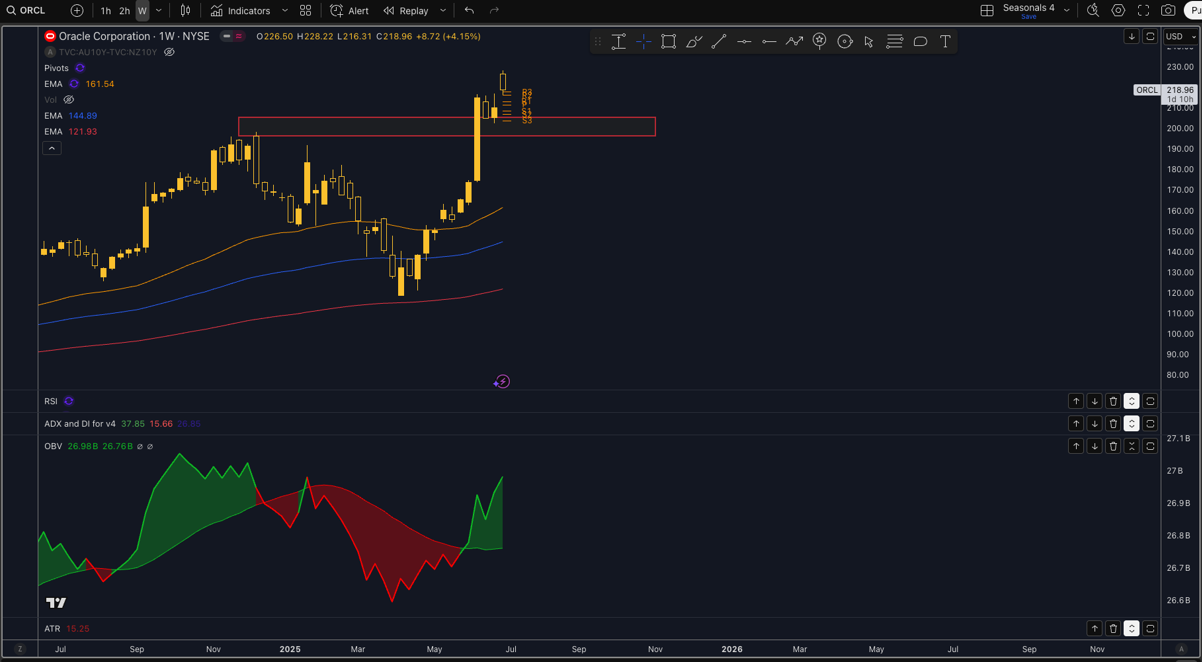Click the EMA 161.54 indicator legend

79,84
